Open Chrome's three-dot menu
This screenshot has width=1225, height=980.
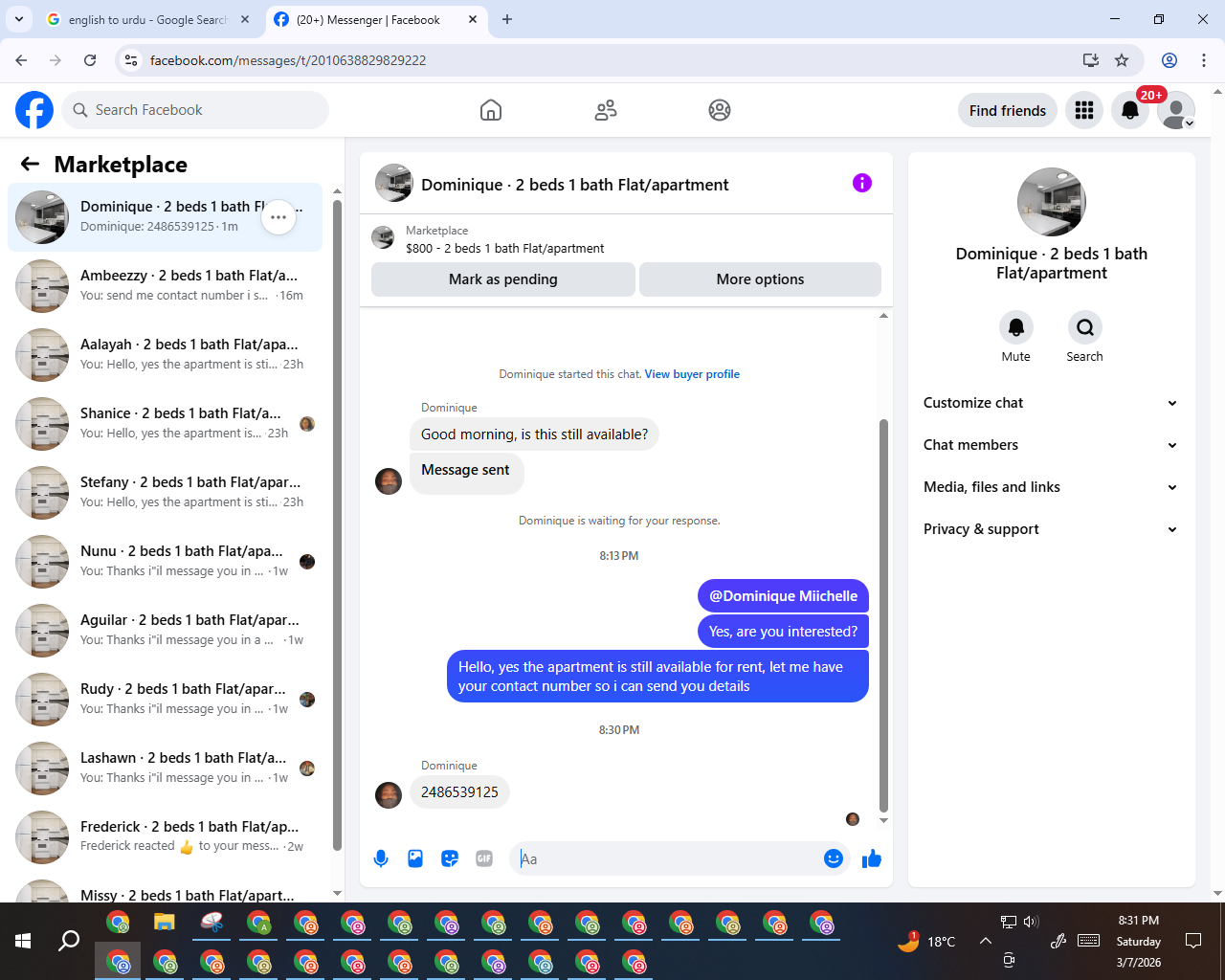point(1204,60)
